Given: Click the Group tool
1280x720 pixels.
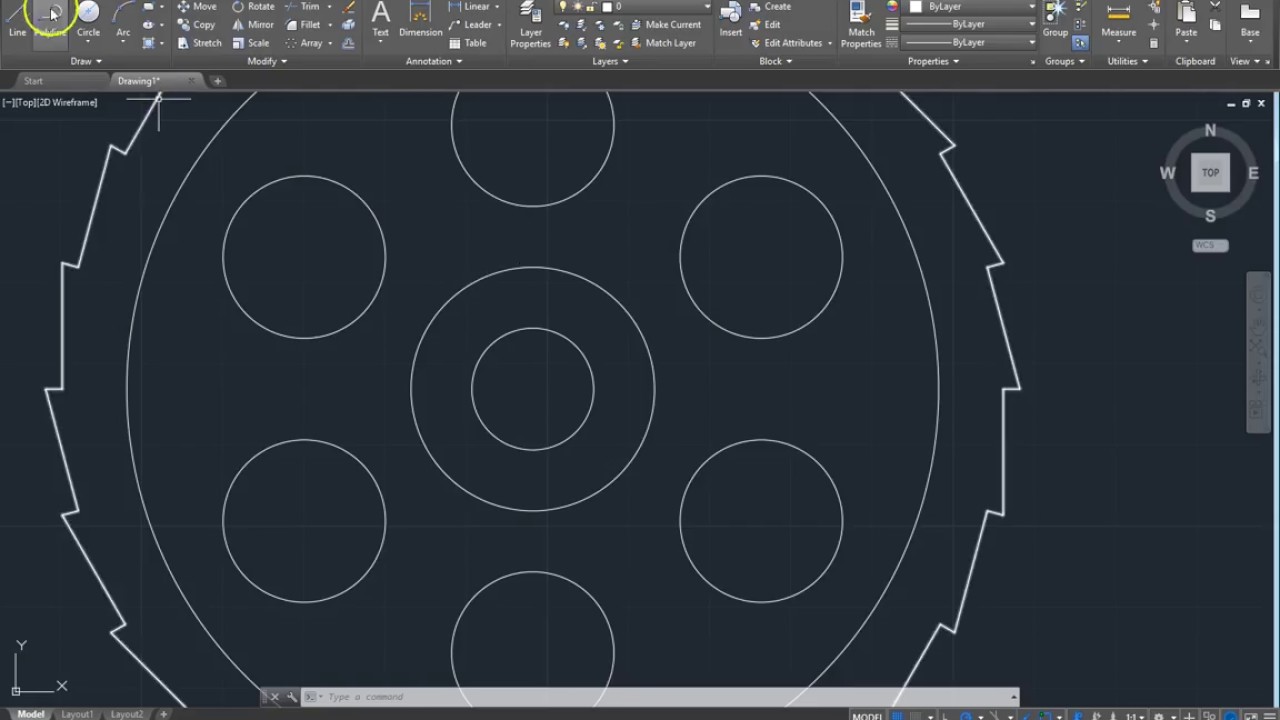Looking at the screenshot, I should click(1055, 20).
